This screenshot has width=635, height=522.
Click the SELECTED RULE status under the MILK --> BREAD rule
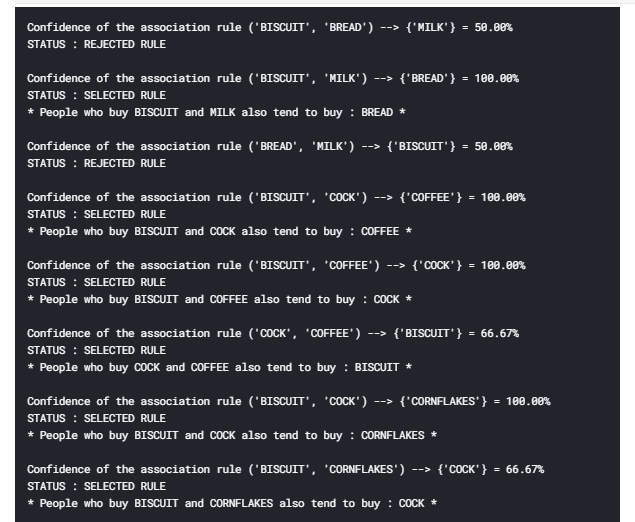click(96, 95)
